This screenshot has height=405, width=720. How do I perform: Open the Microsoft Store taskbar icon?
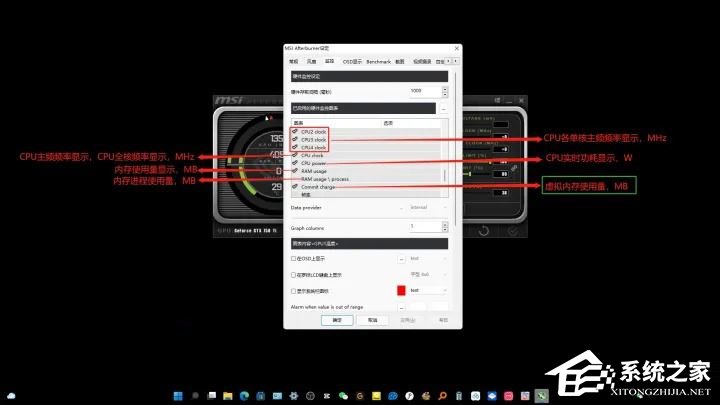261,396
